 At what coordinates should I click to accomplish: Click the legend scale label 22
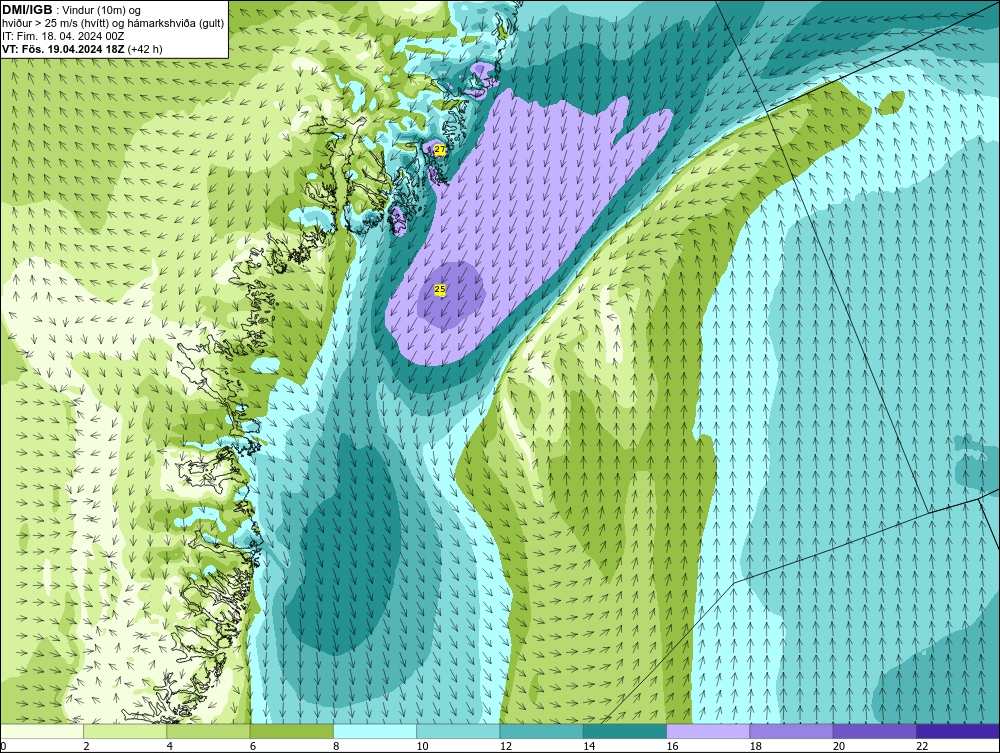[922, 746]
